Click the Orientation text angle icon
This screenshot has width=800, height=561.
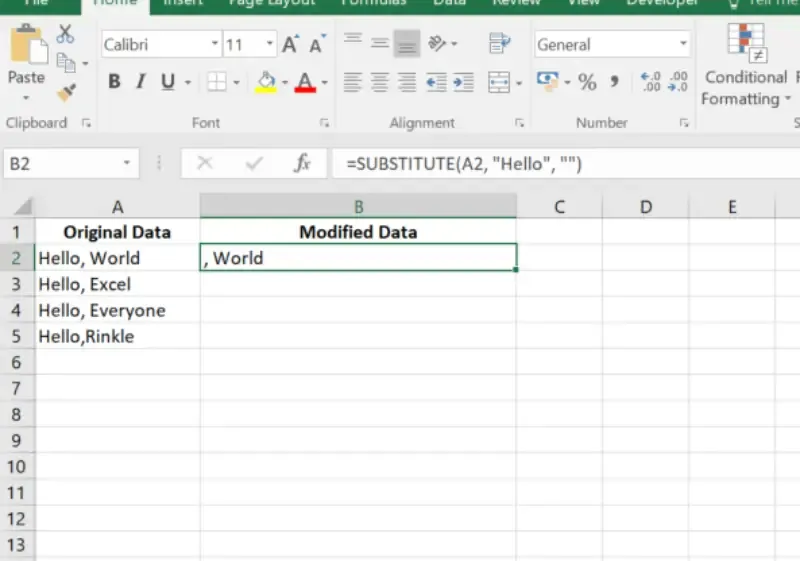tap(437, 43)
